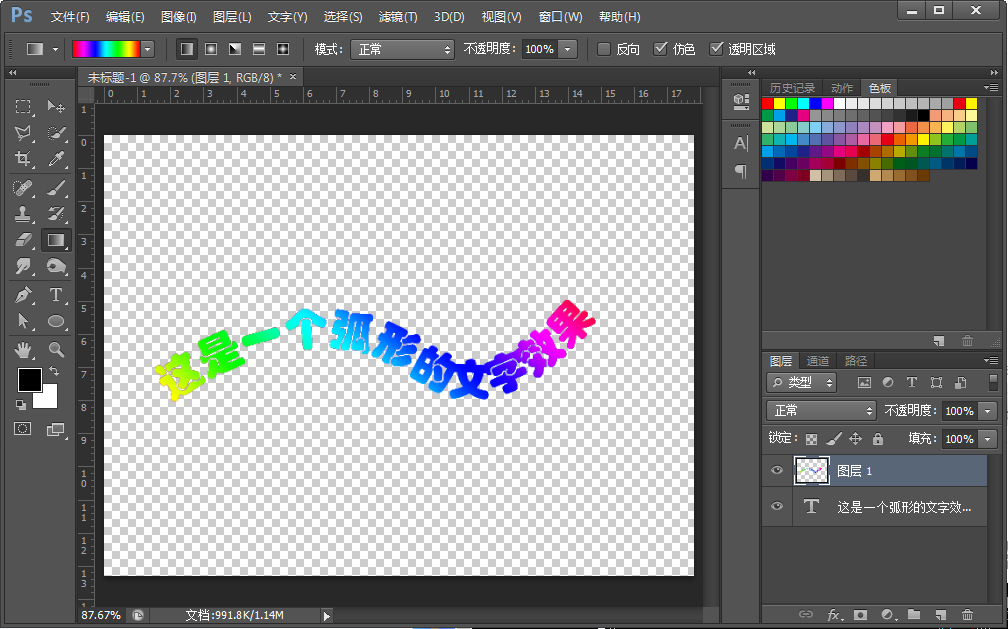Select the Ellipse shape tool

[56, 321]
